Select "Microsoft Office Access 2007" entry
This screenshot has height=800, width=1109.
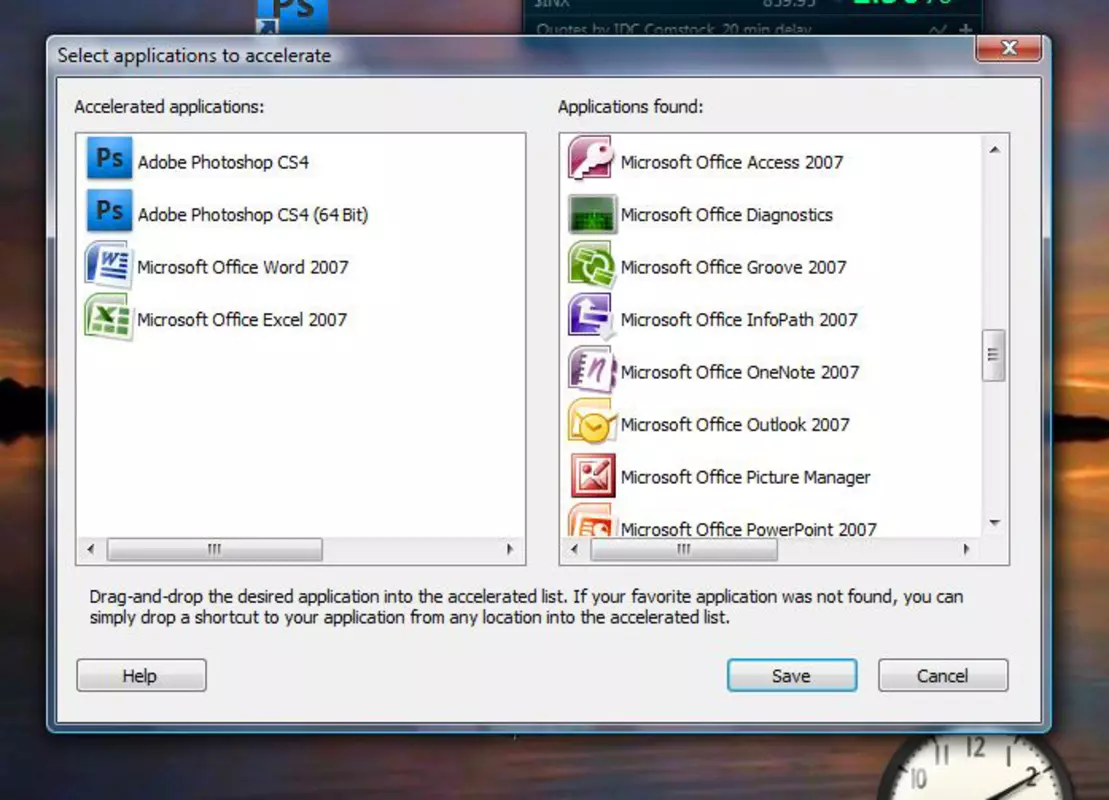point(731,162)
